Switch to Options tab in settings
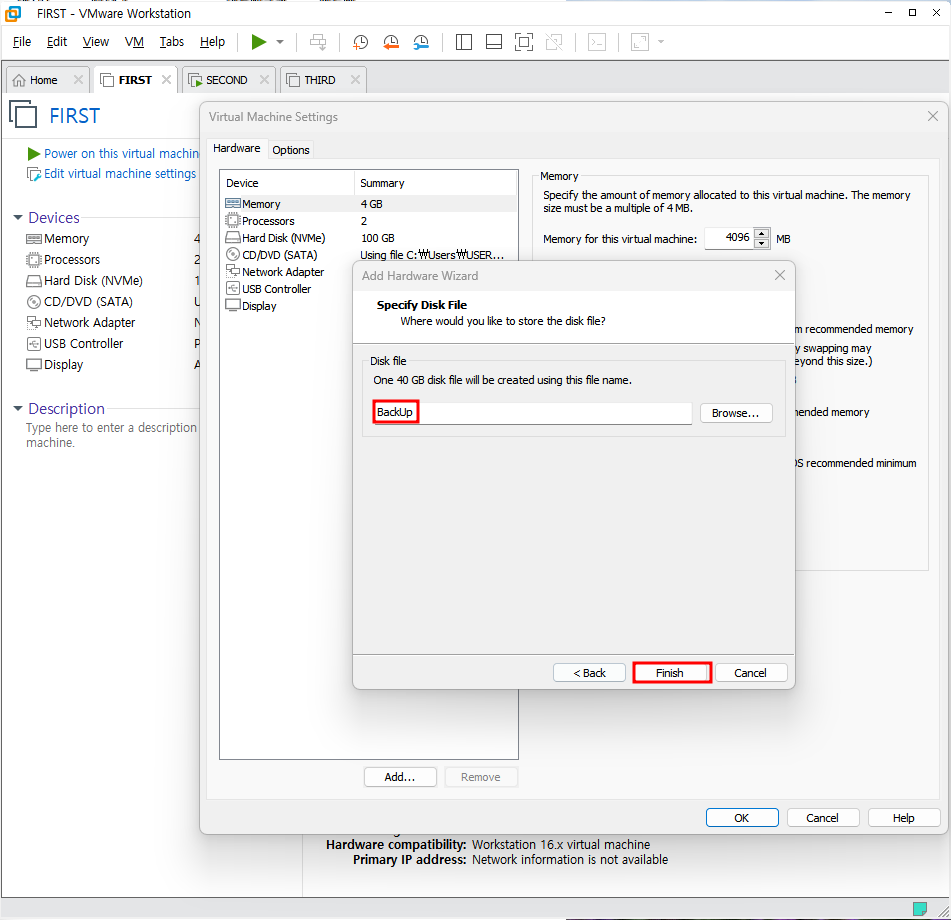Viewport: 951px width, 920px height. pyautogui.click(x=291, y=150)
